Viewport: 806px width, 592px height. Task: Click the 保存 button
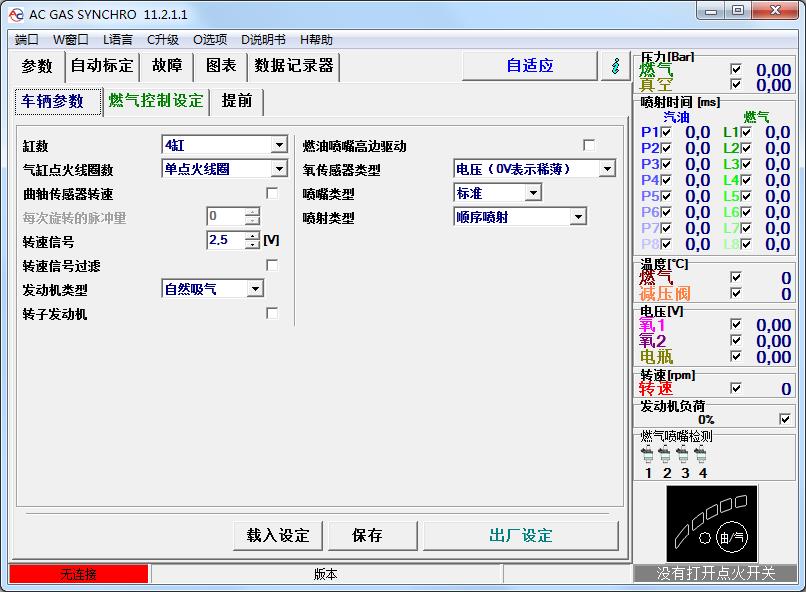pyautogui.click(x=367, y=535)
